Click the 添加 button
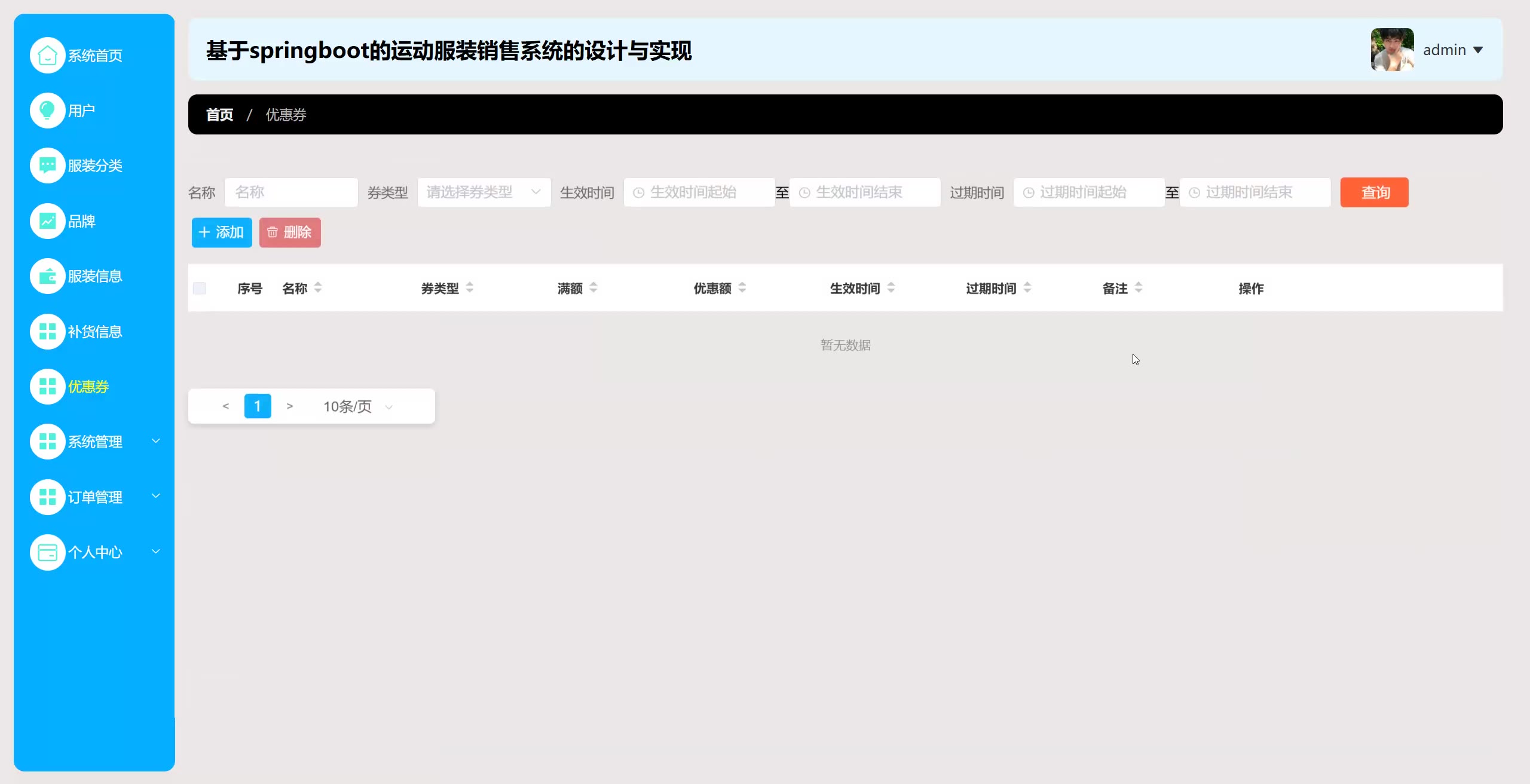Screen dimensions: 1530x784 [x=222, y=232]
